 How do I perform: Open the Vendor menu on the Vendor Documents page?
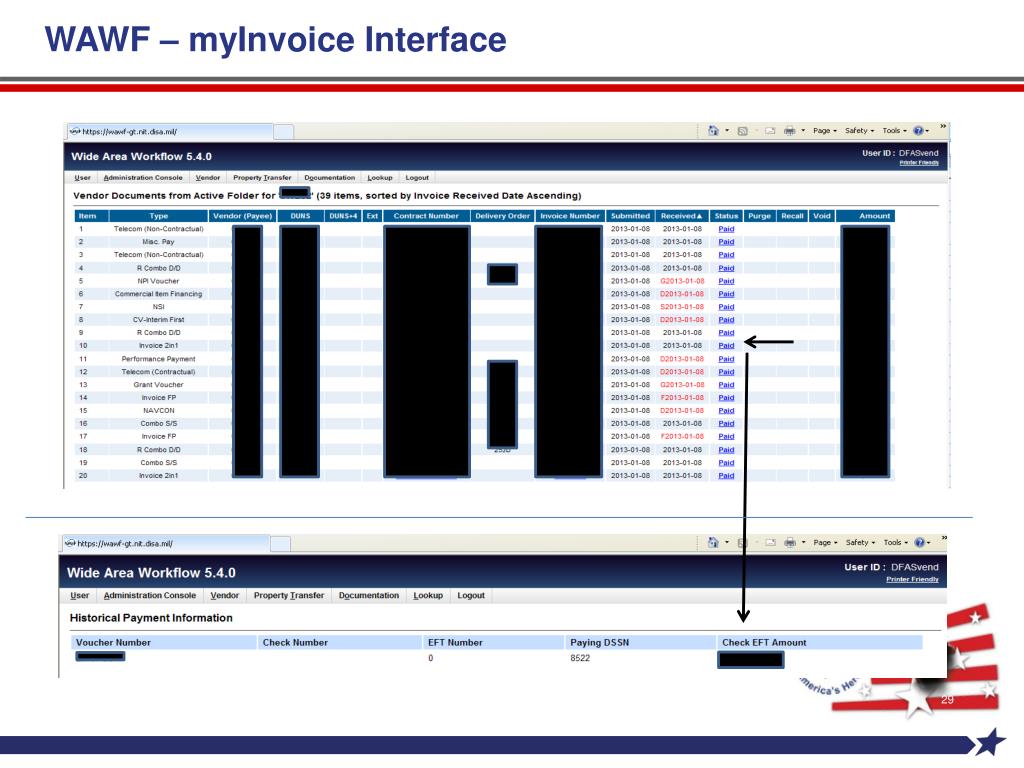pos(208,178)
